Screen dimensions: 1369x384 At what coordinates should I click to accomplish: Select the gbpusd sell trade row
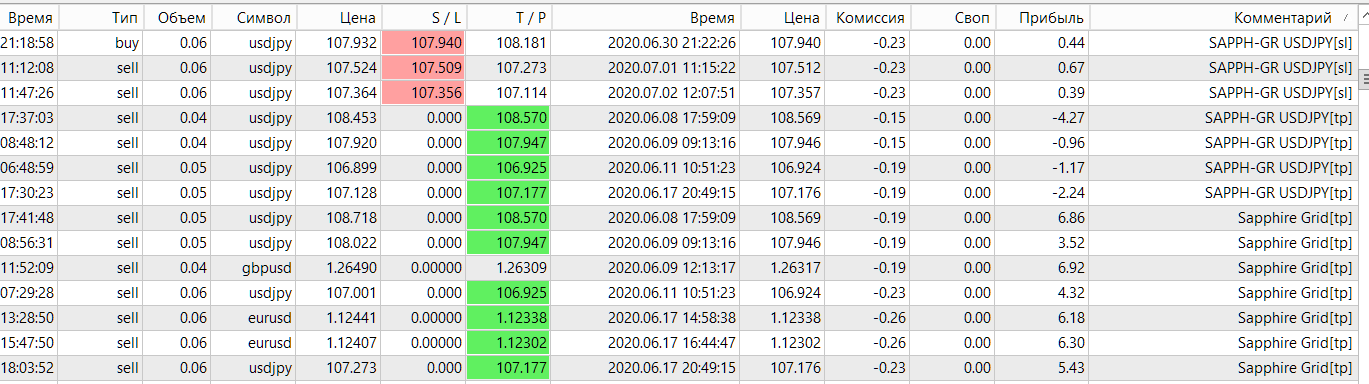[684, 268]
